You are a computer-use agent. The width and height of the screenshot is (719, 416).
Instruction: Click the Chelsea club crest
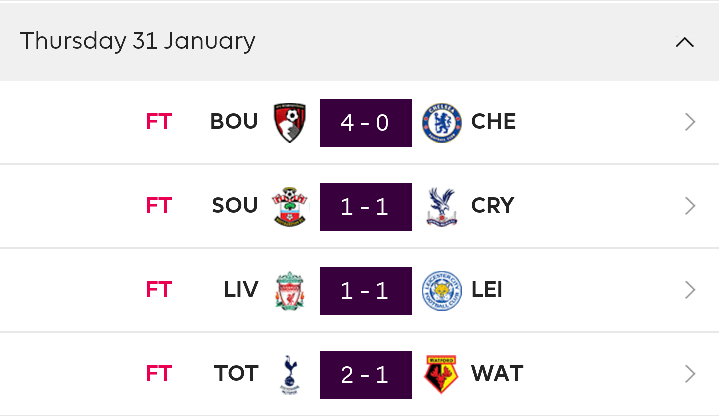(x=442, y=123)
